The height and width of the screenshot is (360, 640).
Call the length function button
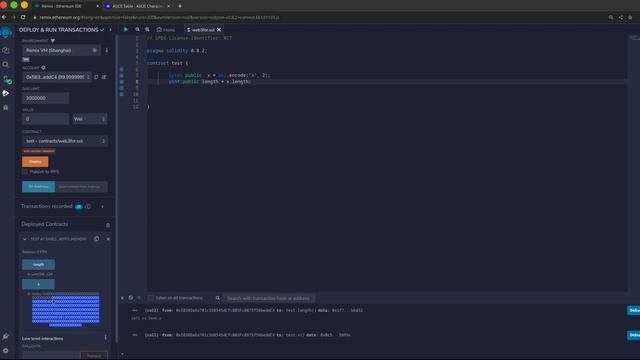tap(38, 264)
